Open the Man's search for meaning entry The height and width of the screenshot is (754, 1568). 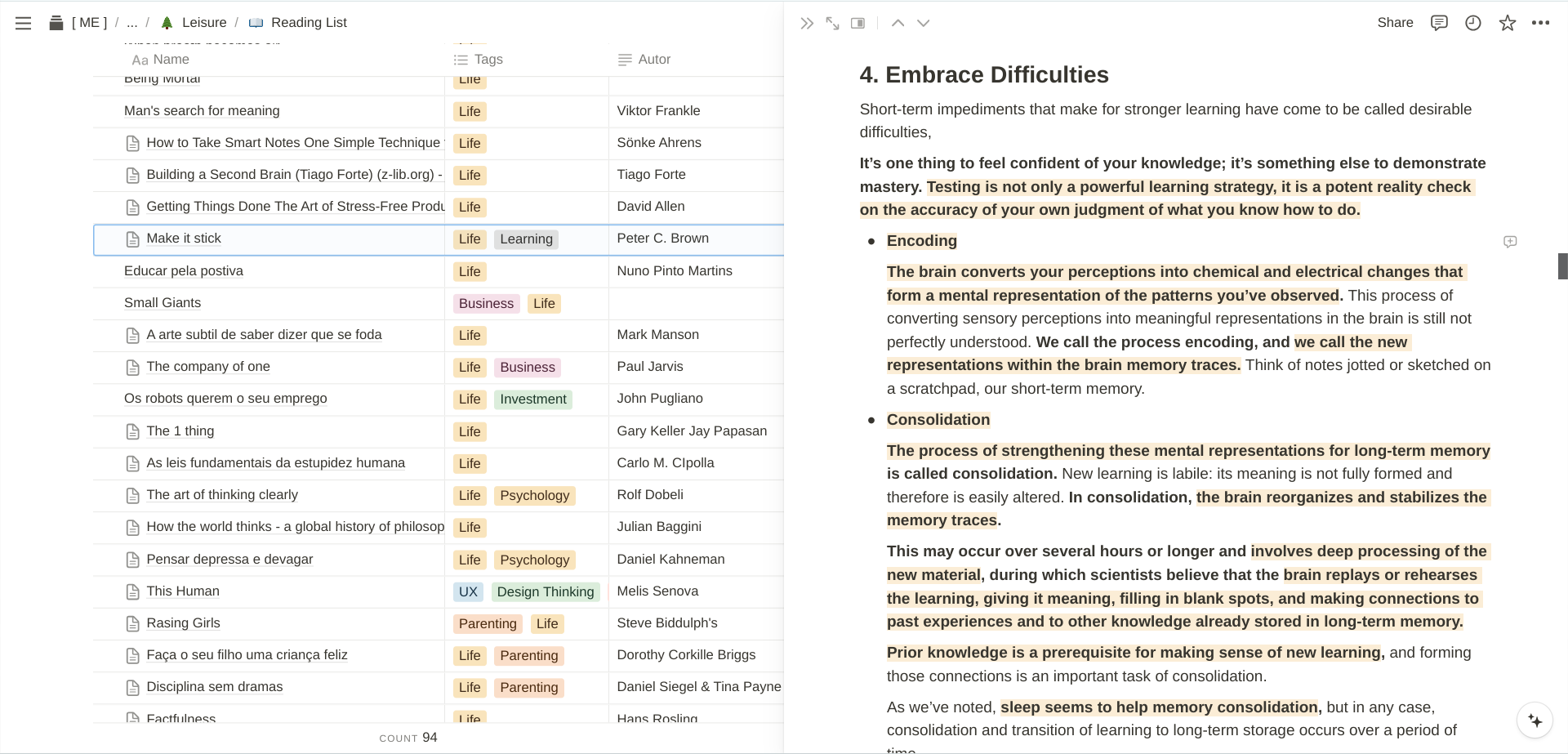(202, 111)
